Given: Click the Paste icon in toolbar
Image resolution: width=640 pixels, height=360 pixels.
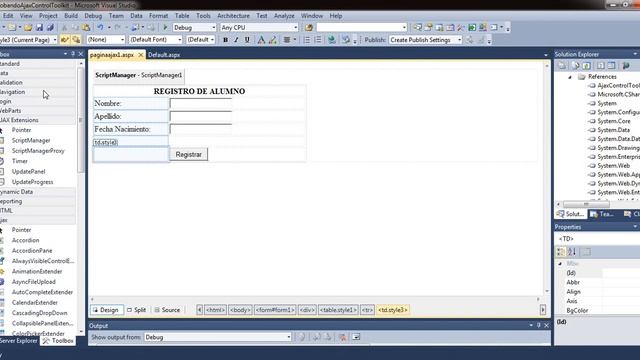Looking at the screenshot, I should click(86, 27).
